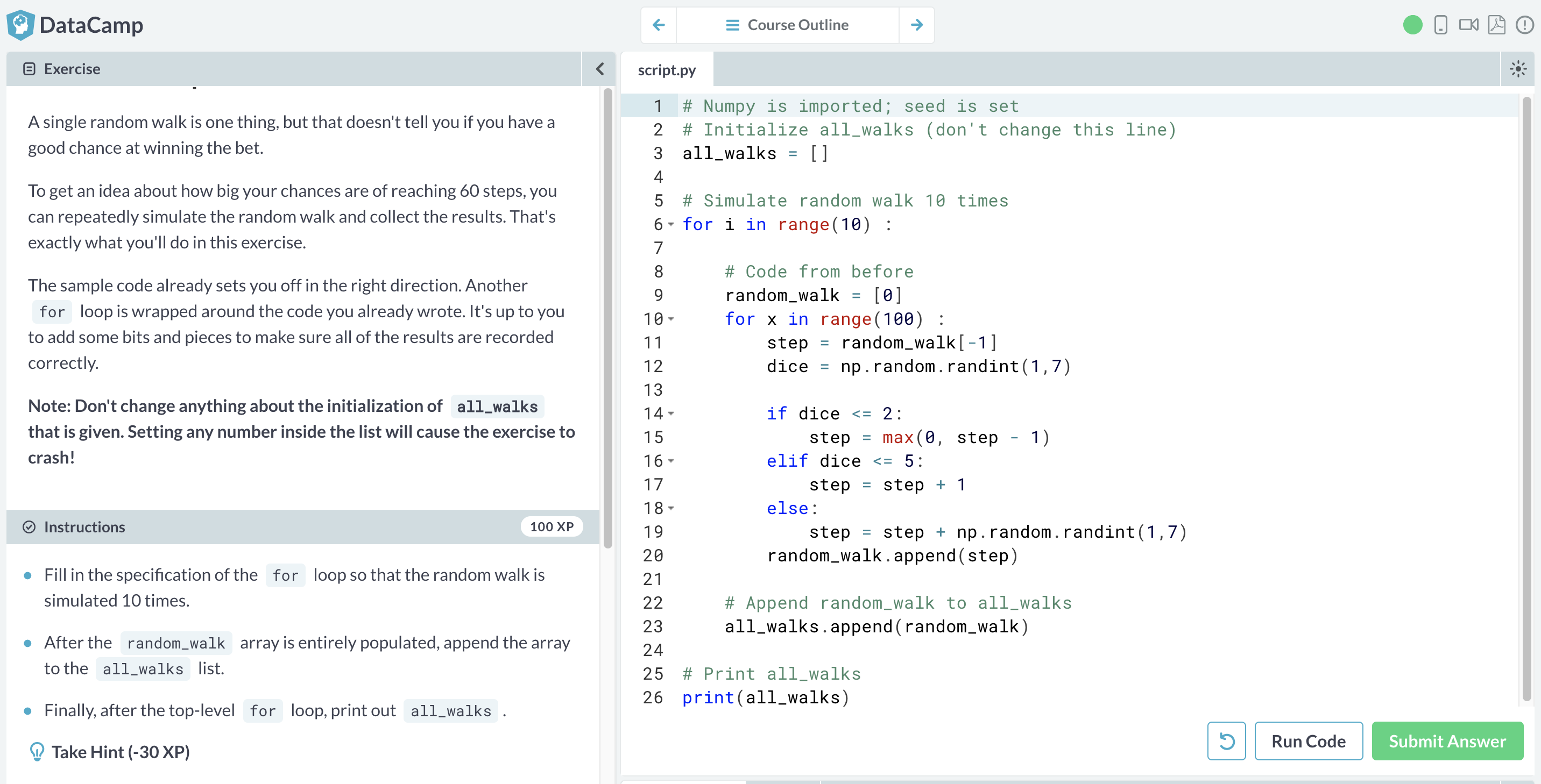The height and width of the screenshot is (784, 1541).
Task: Toggle editor light/dark theme sun icon
Action: point(1518,69)
